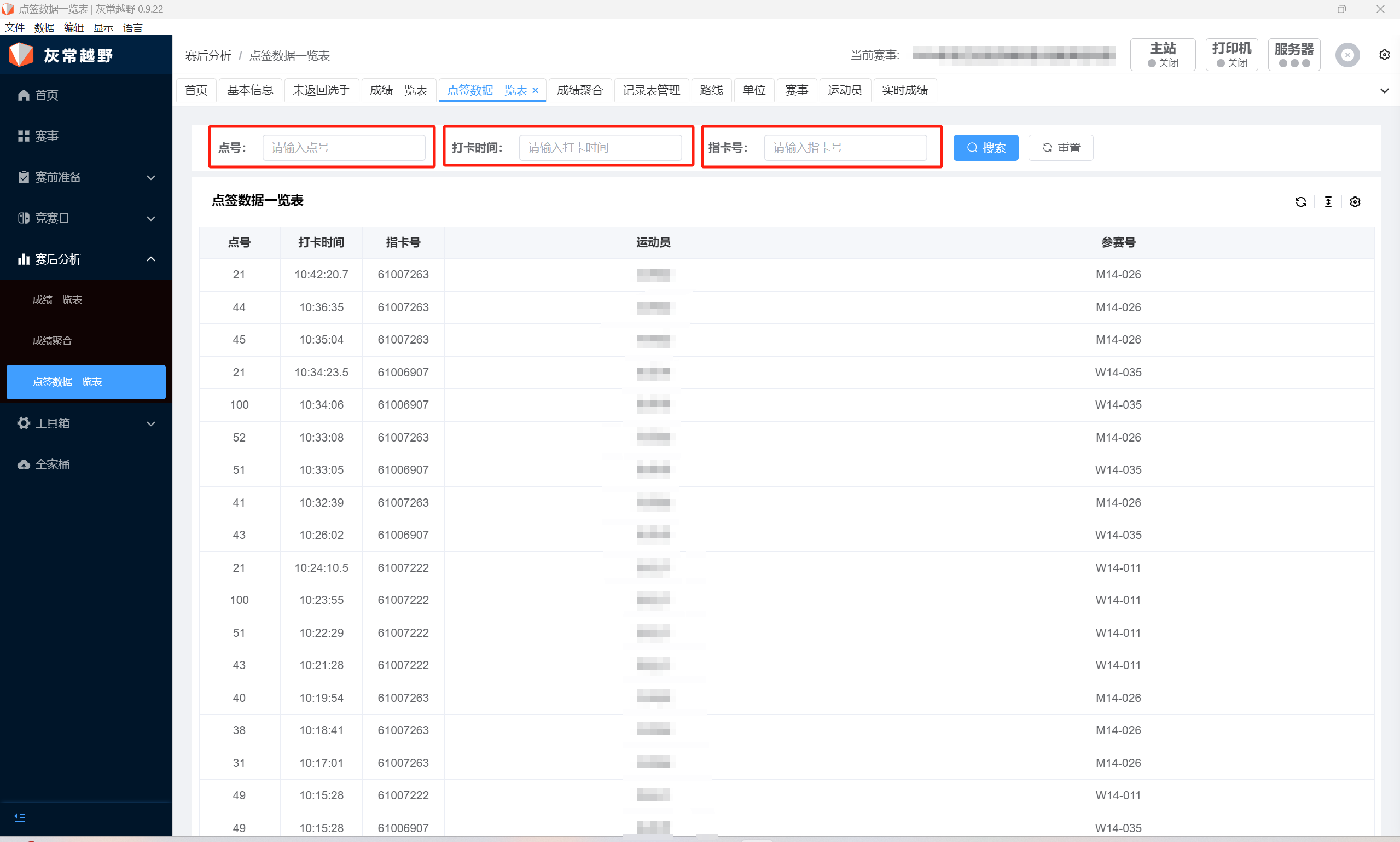Image resolution: width=1400 pixels, height=842 pixels.
Task: Click the 重置 button
Action: 1061,148
